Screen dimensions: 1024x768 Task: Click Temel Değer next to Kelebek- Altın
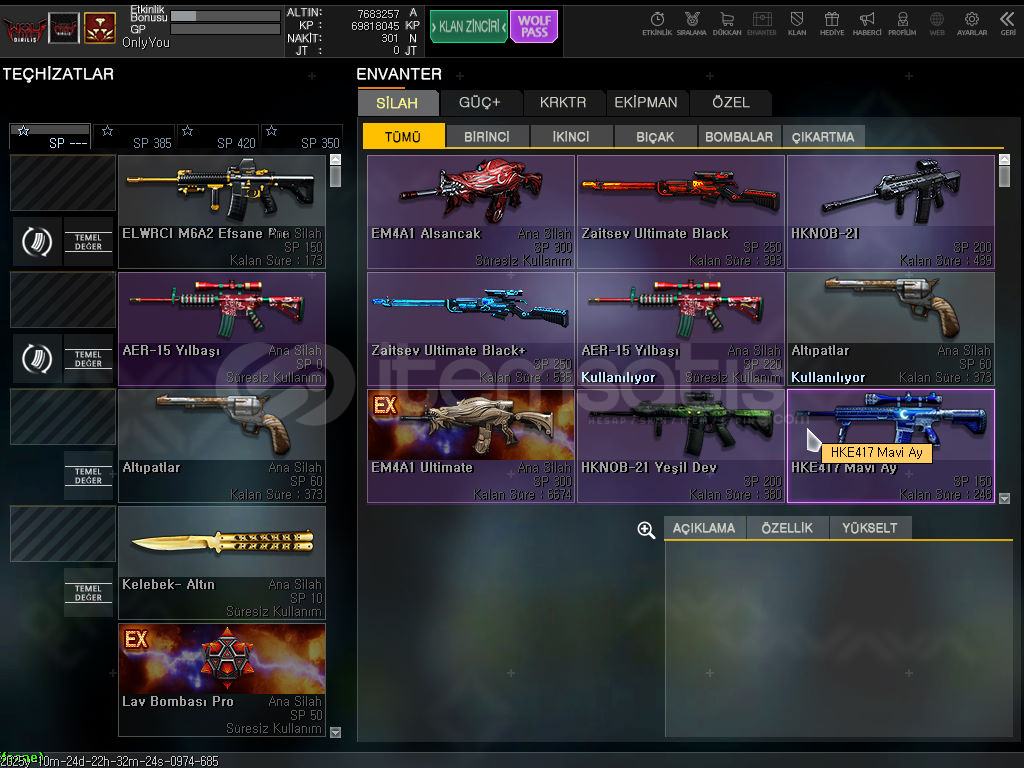(x=88, y=592)
